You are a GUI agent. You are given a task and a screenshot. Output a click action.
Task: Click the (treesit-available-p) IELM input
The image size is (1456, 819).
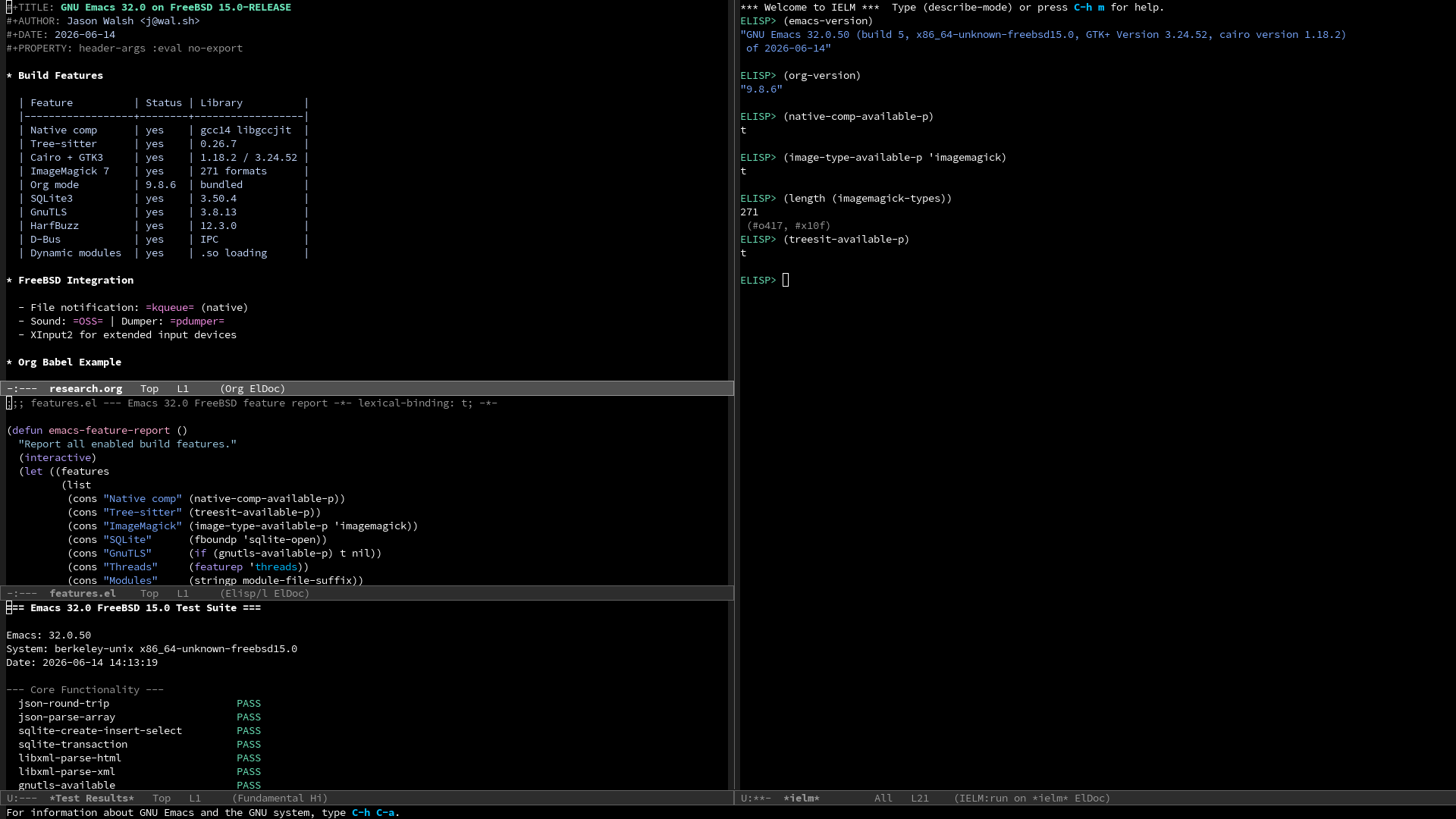pyautogui.click(x=846, y=239)
